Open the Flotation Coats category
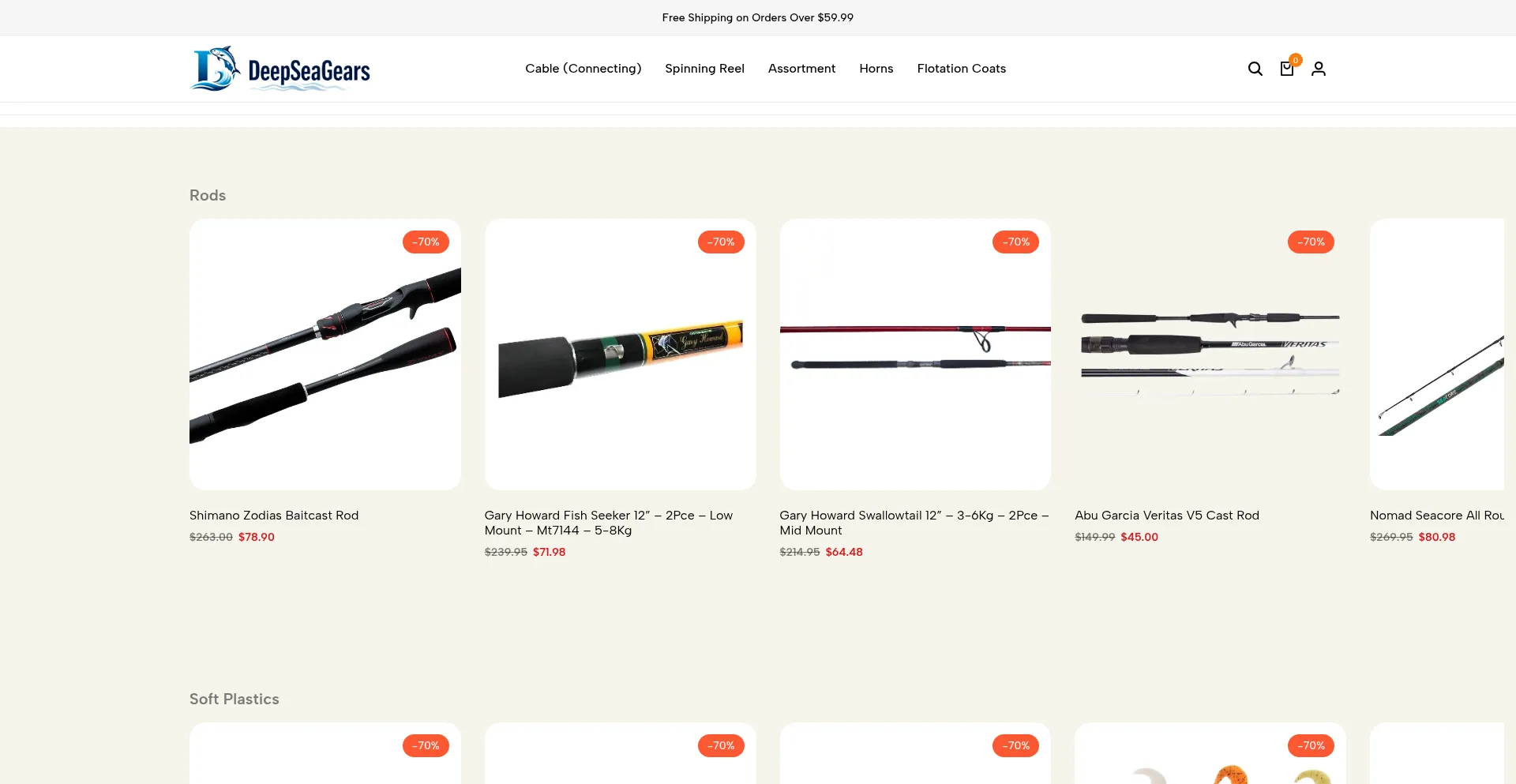This screenshot has height=784, width=1516. coord(962,69)
